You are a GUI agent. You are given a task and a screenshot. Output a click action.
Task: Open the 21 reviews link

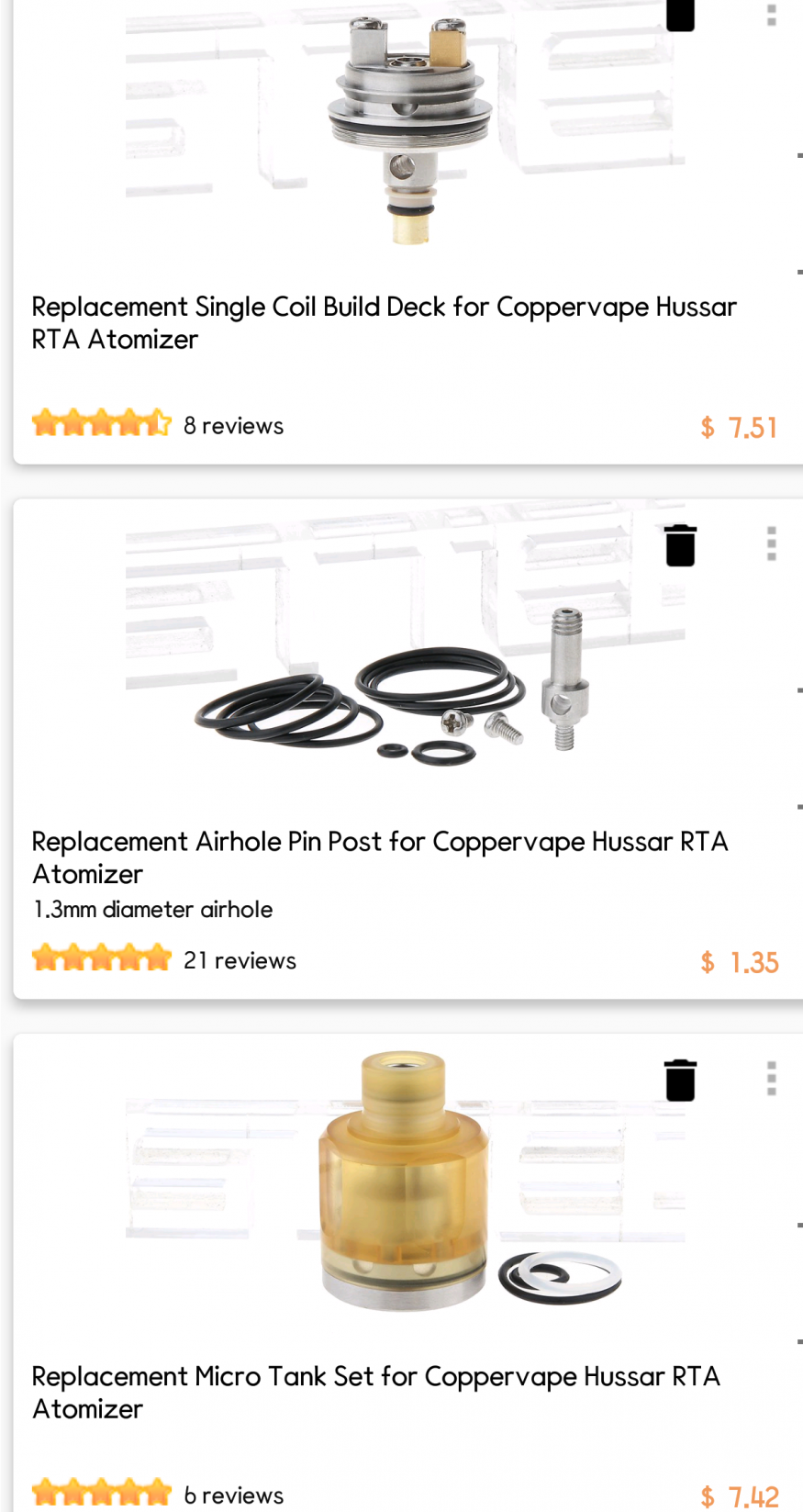pyautogui.click(x=240, y=960)
